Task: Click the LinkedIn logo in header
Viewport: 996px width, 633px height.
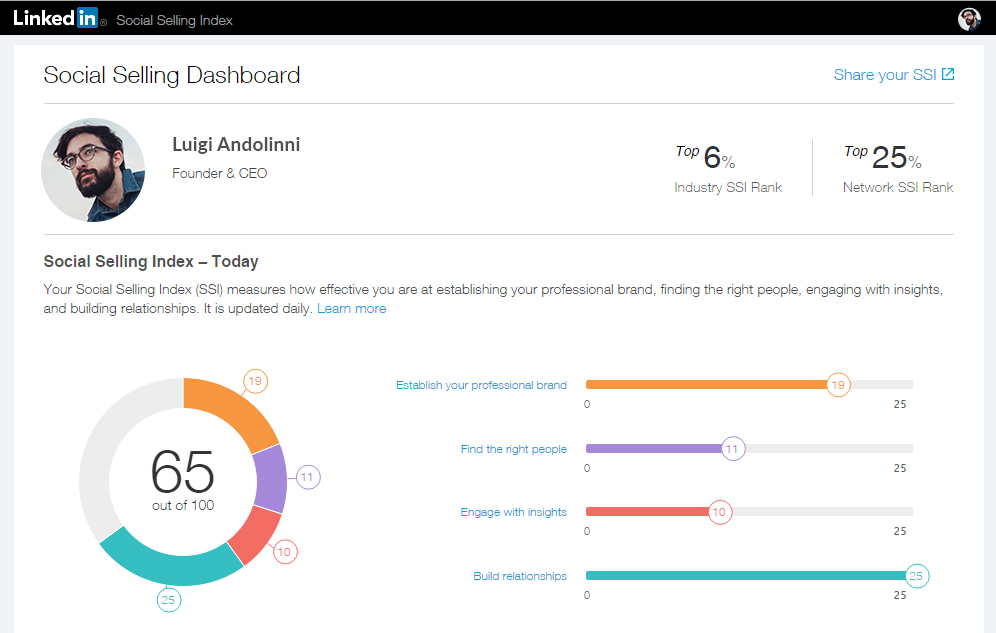Action: [x=55, y=19]
